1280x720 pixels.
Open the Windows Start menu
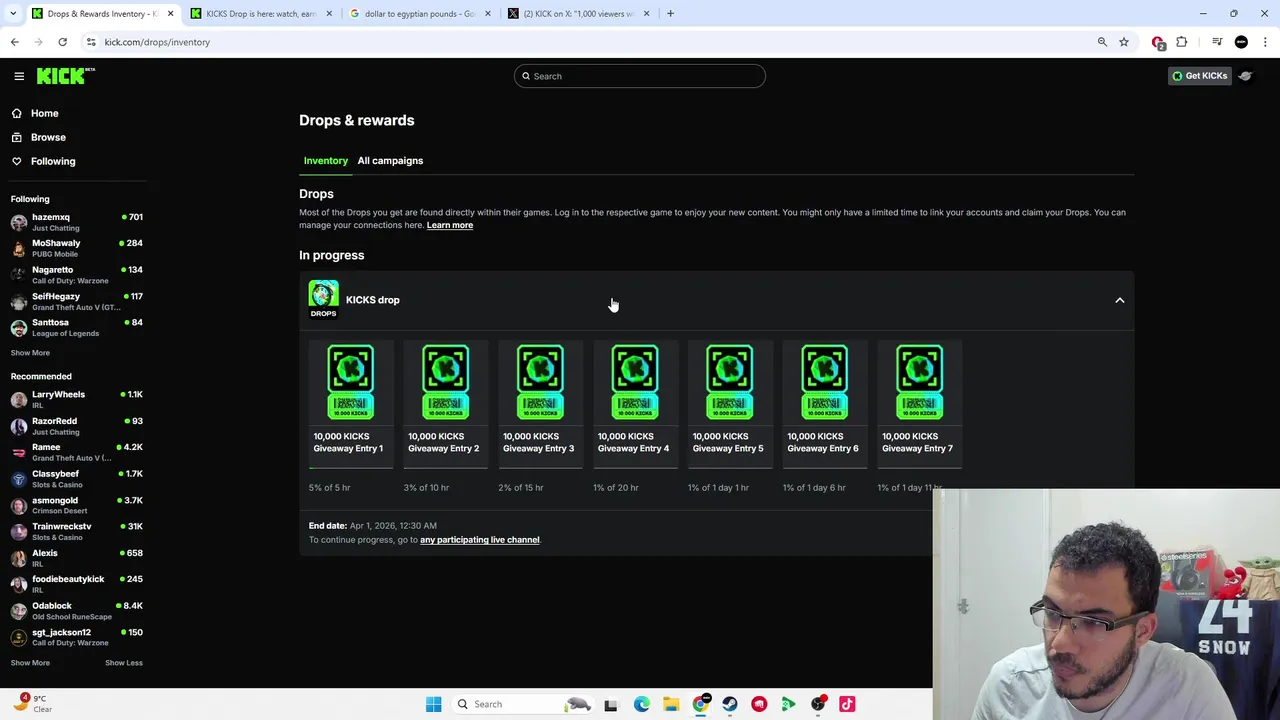tap(433, 704)
